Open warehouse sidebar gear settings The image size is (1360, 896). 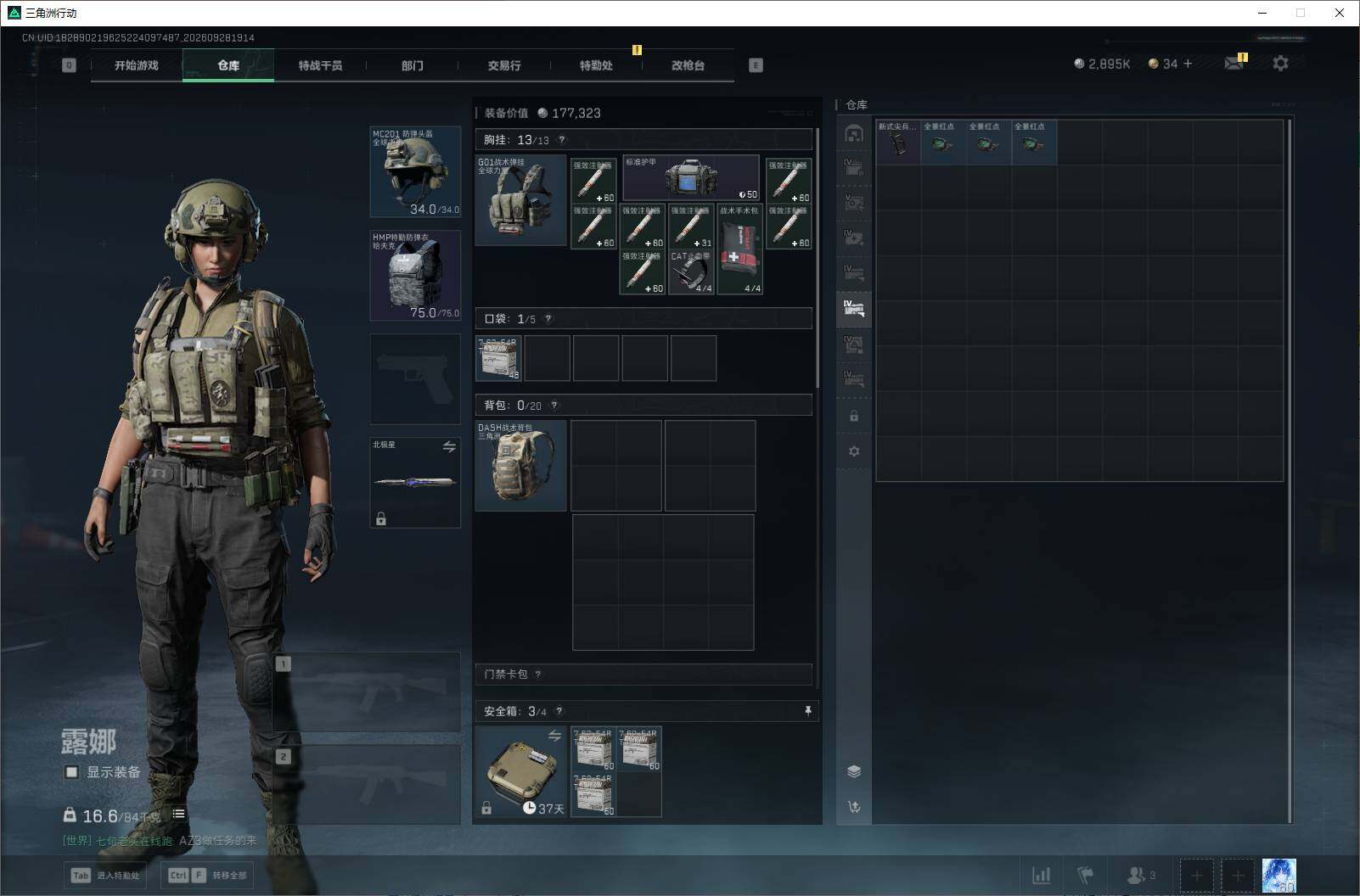(x=854, y=451)
